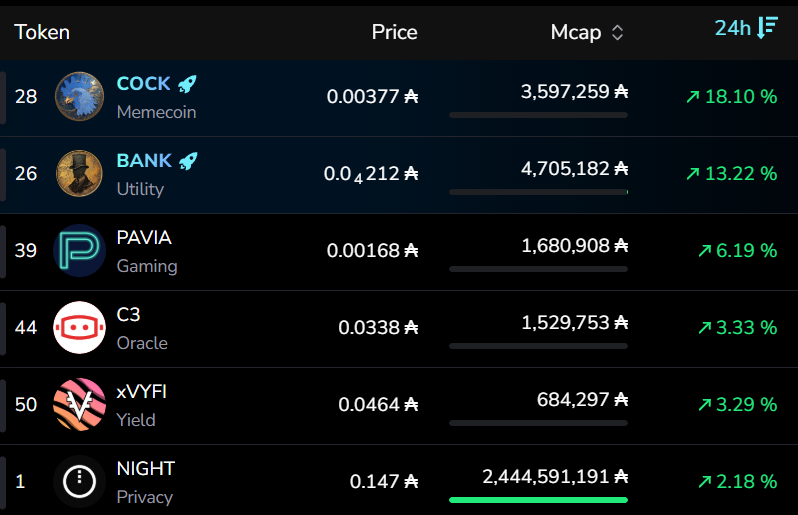This screenshot has width=798, height=515.
Task: Click the market cap 2,444,591,191
Action: (555, 477)
